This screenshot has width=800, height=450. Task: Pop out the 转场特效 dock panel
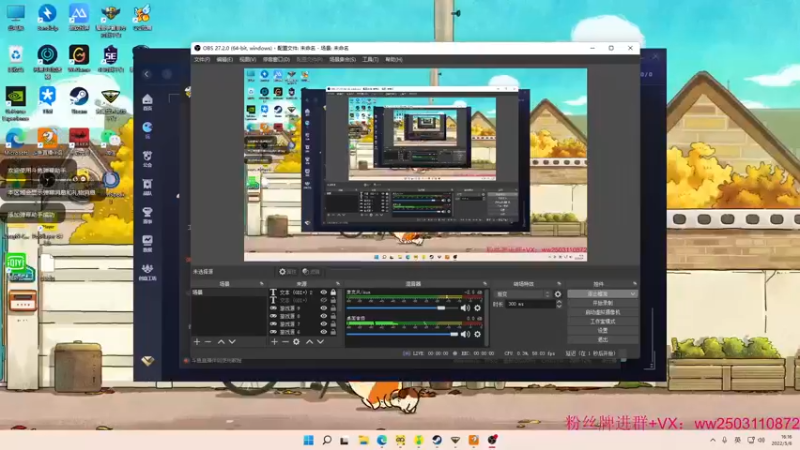559,284
